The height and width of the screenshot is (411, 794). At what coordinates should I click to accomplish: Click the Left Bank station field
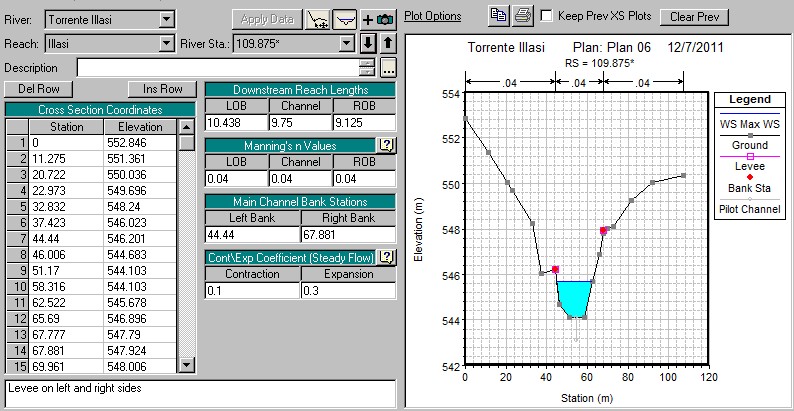pos(252,234)
